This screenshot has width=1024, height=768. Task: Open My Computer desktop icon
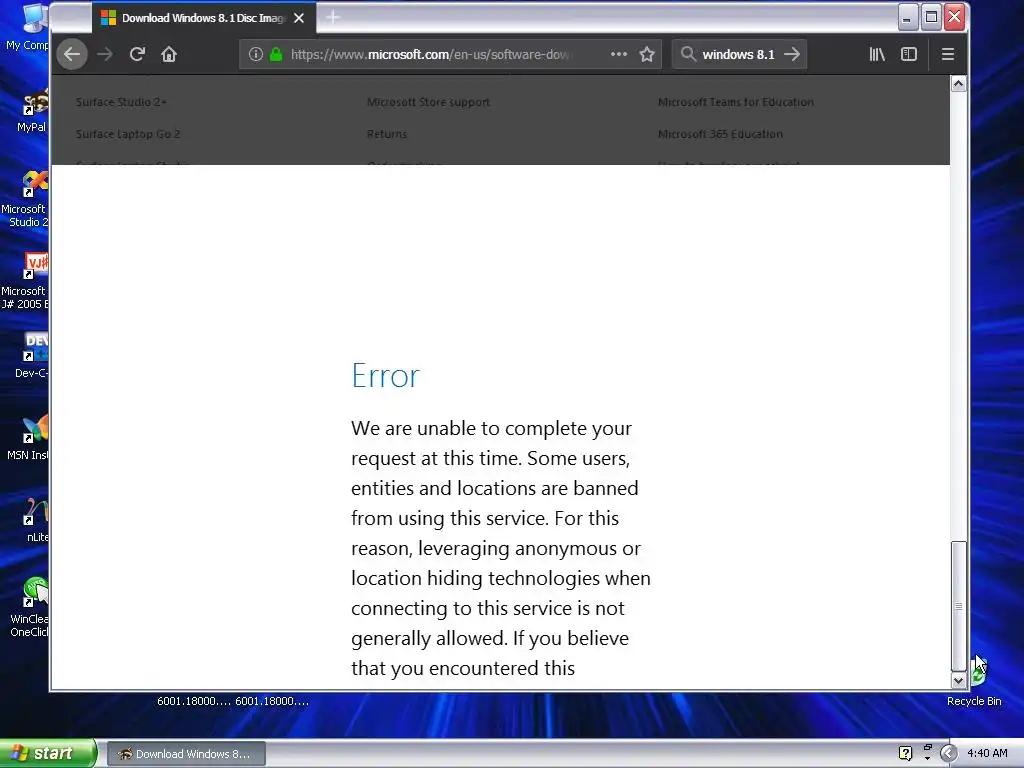(x=27, y=28)
